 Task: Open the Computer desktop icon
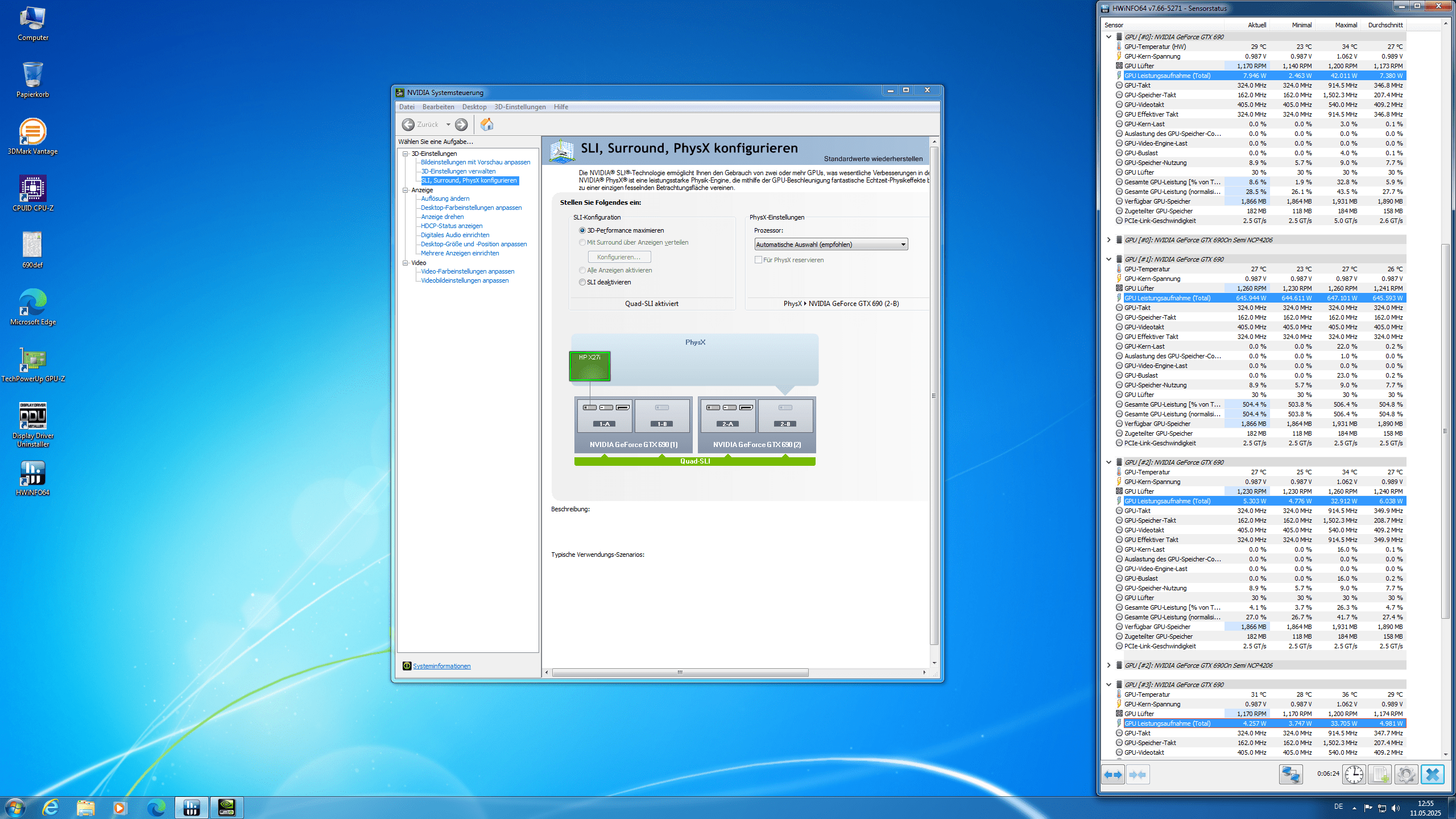click(x=32, y=23)
